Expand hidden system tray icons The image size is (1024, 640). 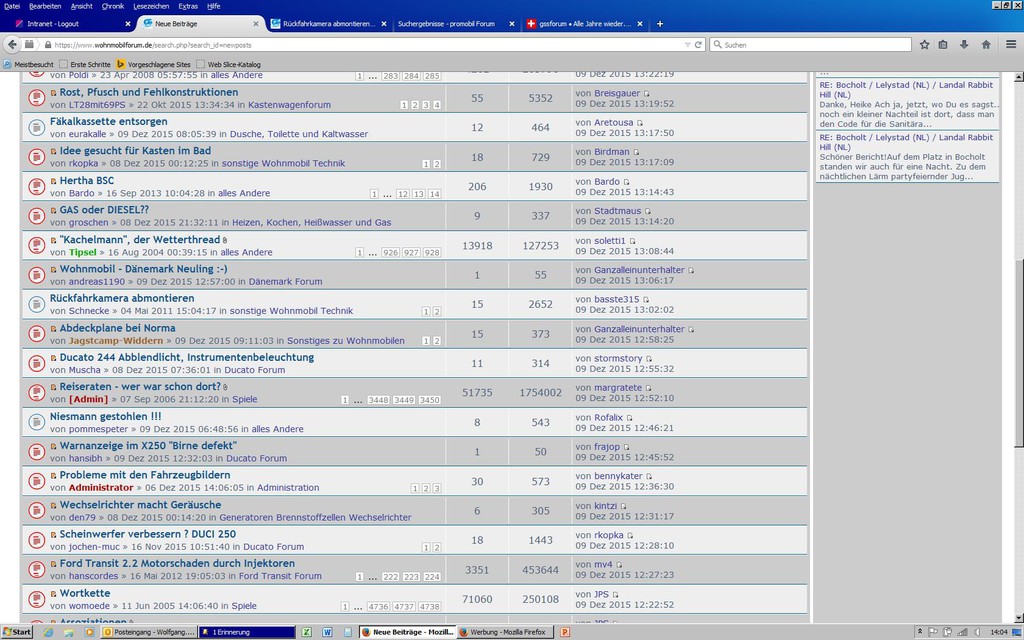[x=920, y=632]
